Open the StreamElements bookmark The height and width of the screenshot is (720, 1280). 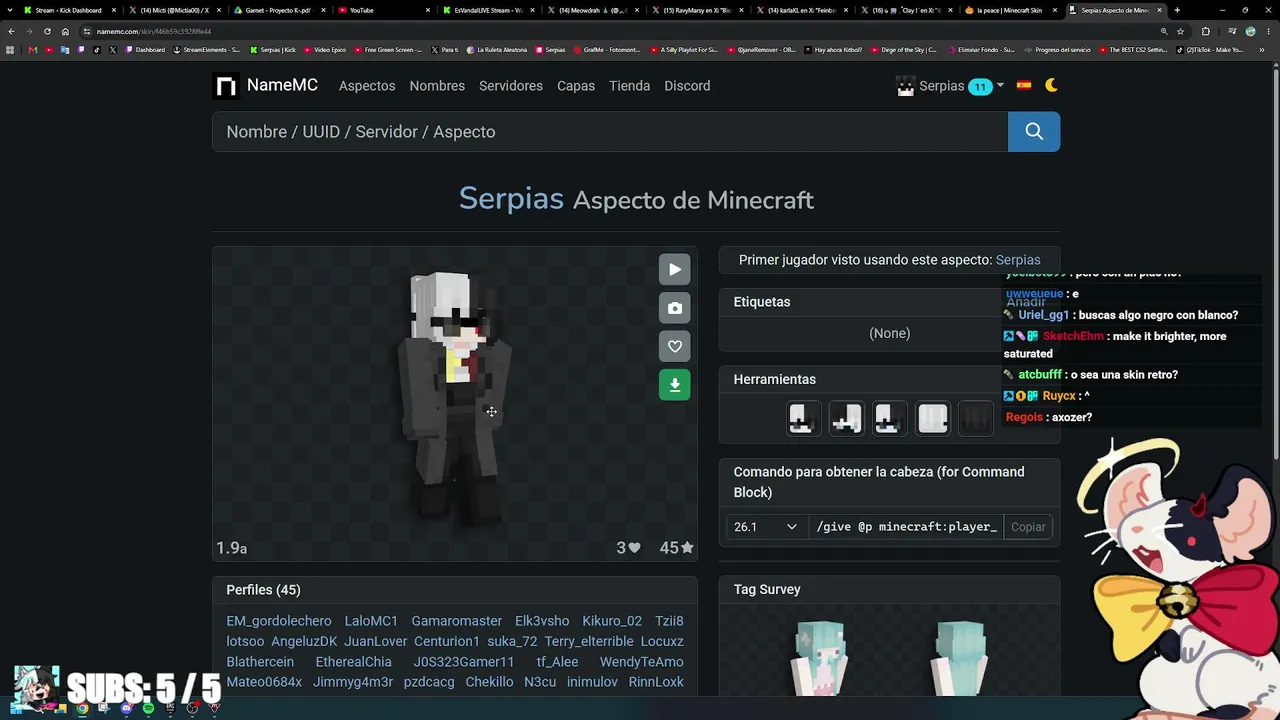pyautogui.click(x=207, y=50)
